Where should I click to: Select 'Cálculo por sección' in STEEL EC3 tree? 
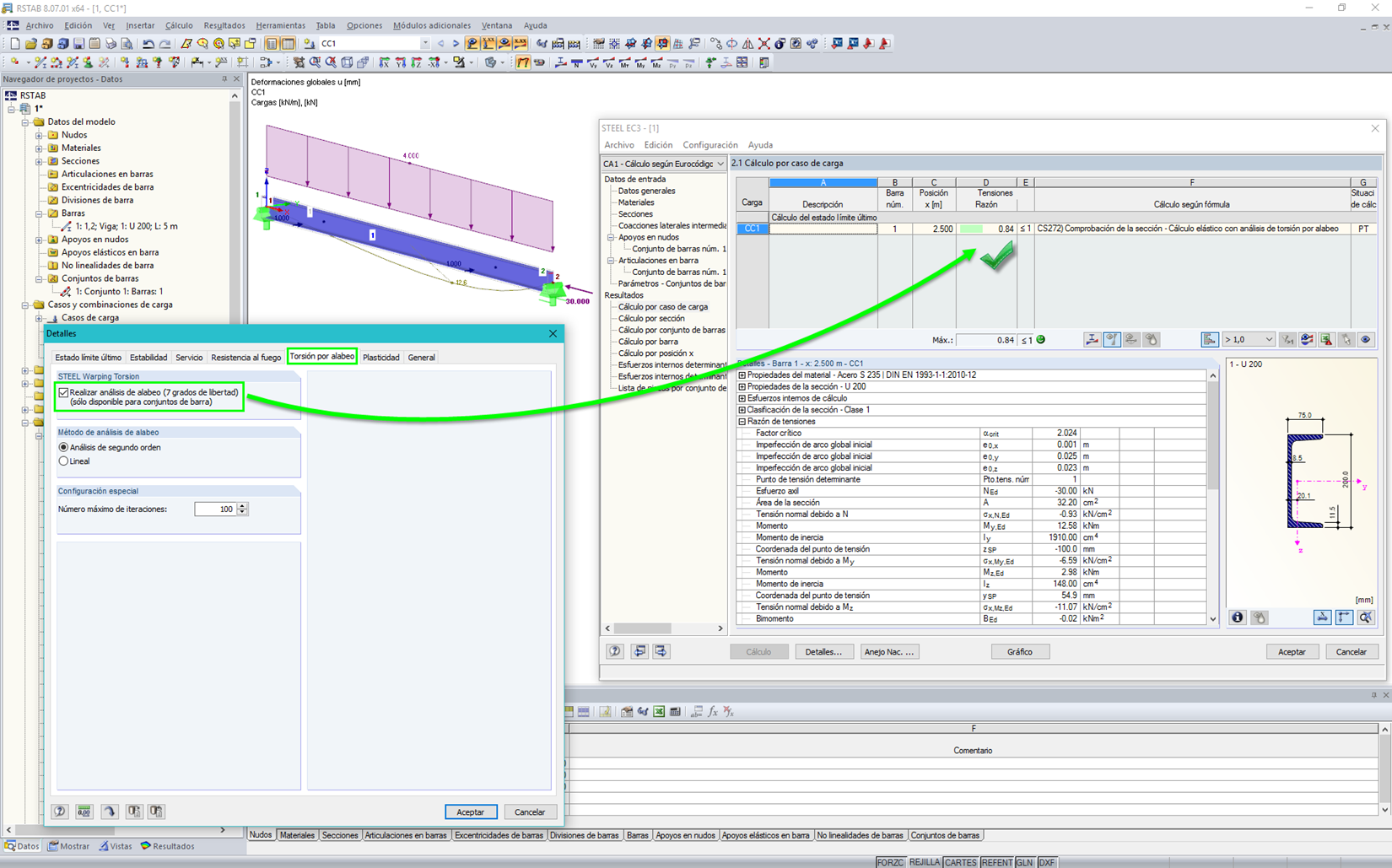(651, 319)
